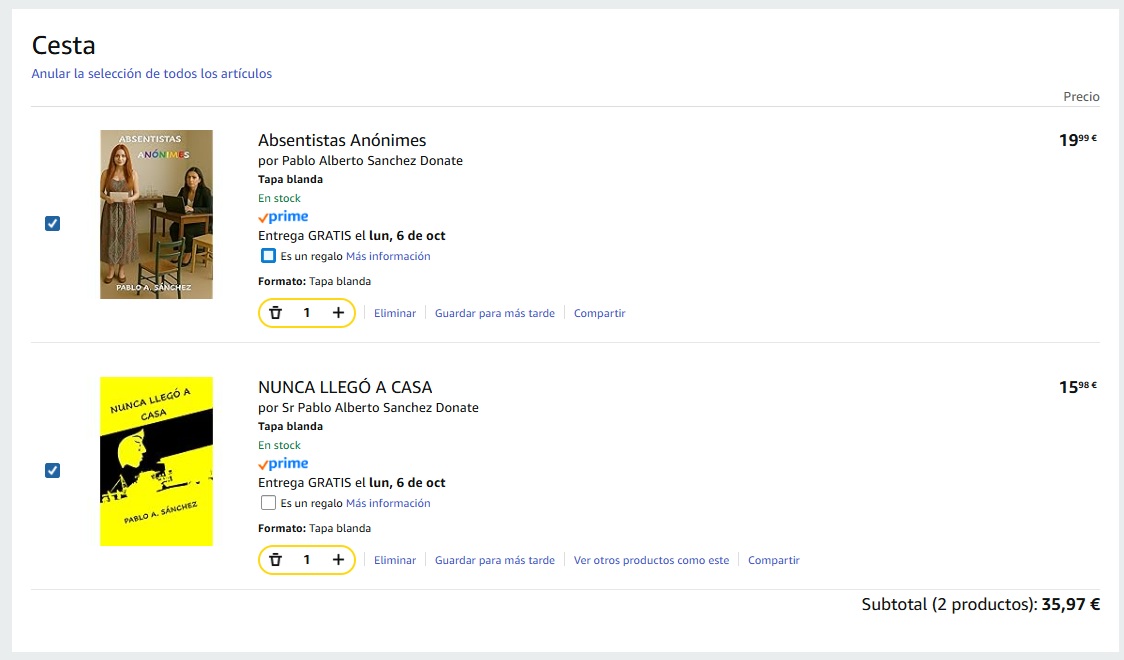Share the NUNCA LLEGÓ A CASA book
The height and width of the screenshot is (660, 1124).
[x=773, y=560]
